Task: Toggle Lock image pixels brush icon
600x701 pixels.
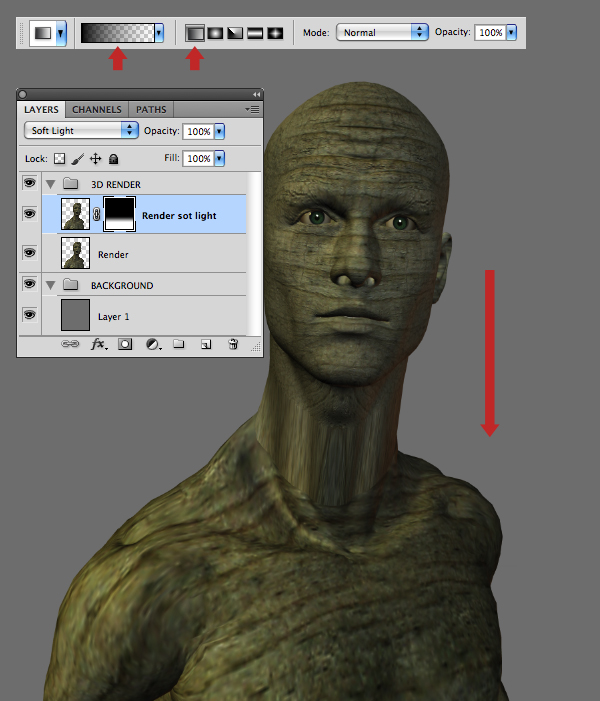Action: click(77, 159)
